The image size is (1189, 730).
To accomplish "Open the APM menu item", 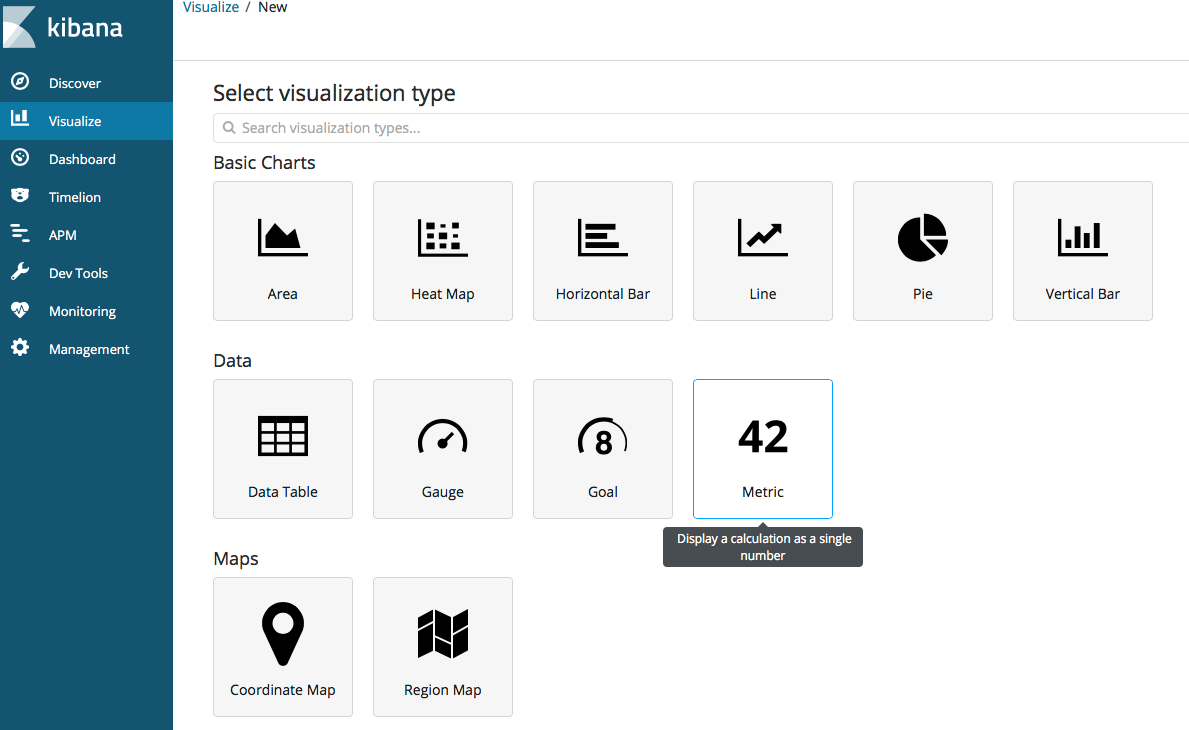I will pos(86,234).
